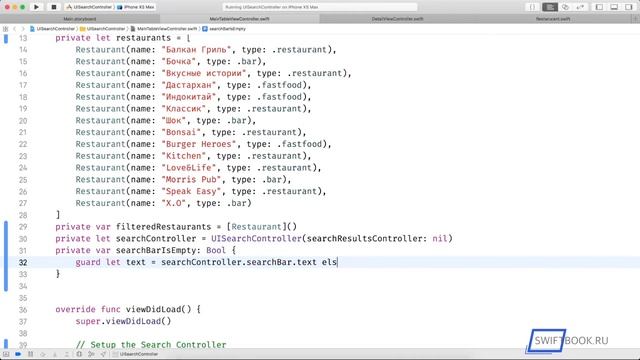Image resolution: width=640 pixels, height=360 pixels.
Task: Toggle the Navigator panel
Action: (x=599, y=7)
